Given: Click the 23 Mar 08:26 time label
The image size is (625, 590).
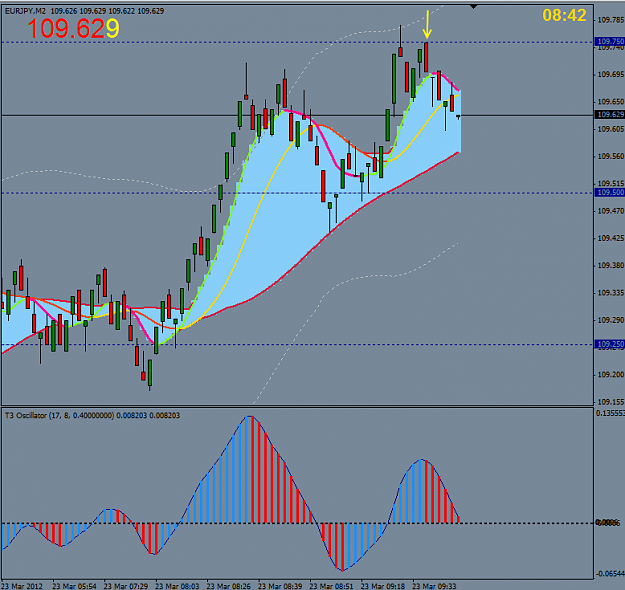Looking at the screenshot, I should [229, 586].
